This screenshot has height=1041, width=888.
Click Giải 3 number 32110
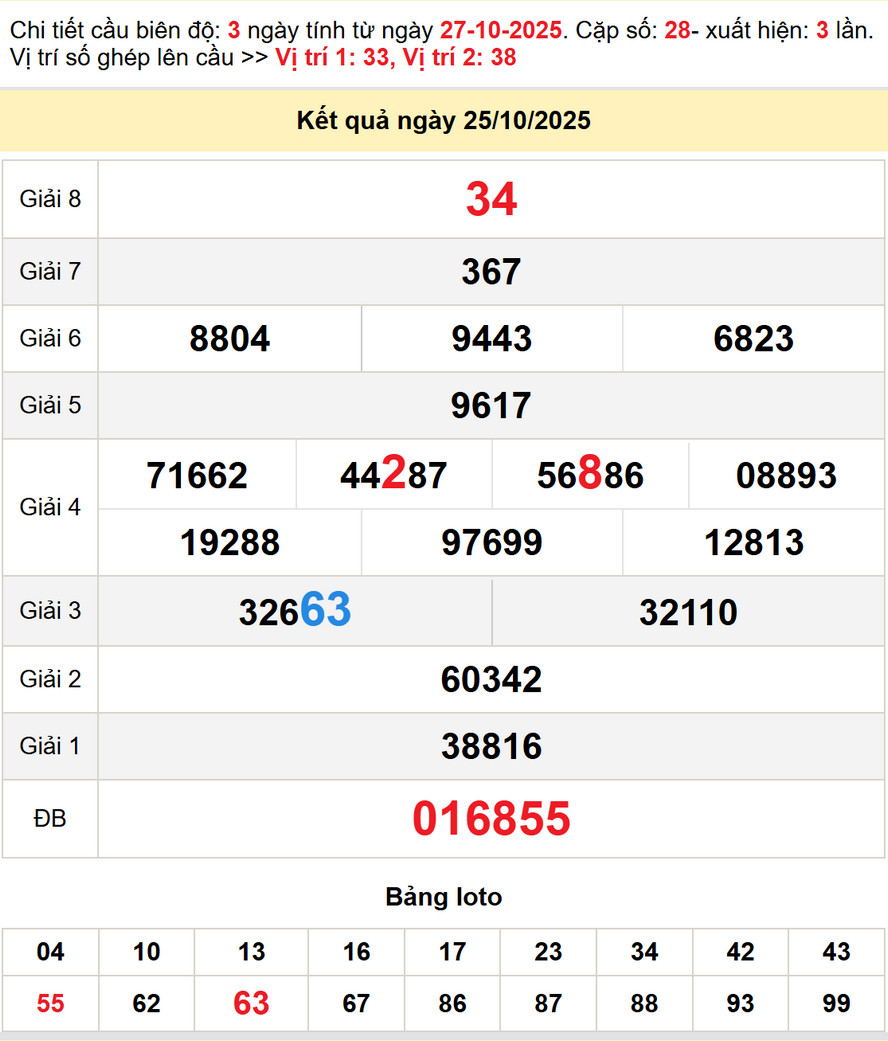[x=688, y=612]
